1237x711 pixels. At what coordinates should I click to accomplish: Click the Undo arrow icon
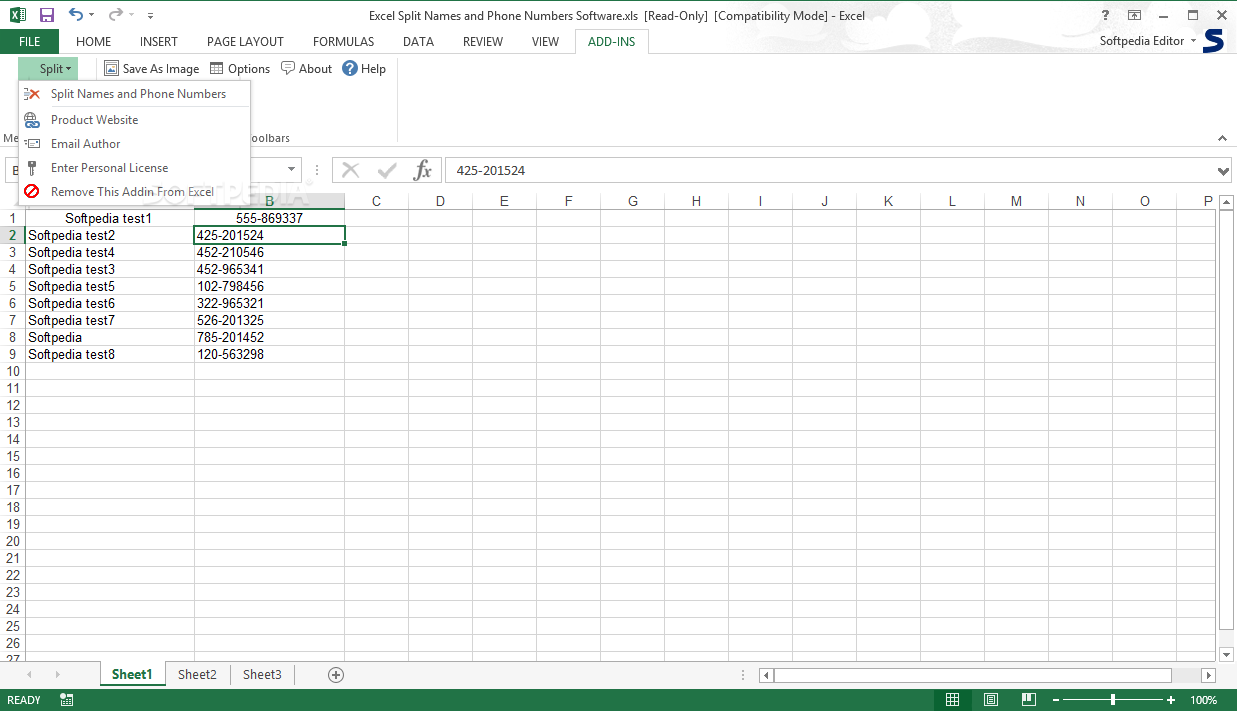click(x=76, y=15)
